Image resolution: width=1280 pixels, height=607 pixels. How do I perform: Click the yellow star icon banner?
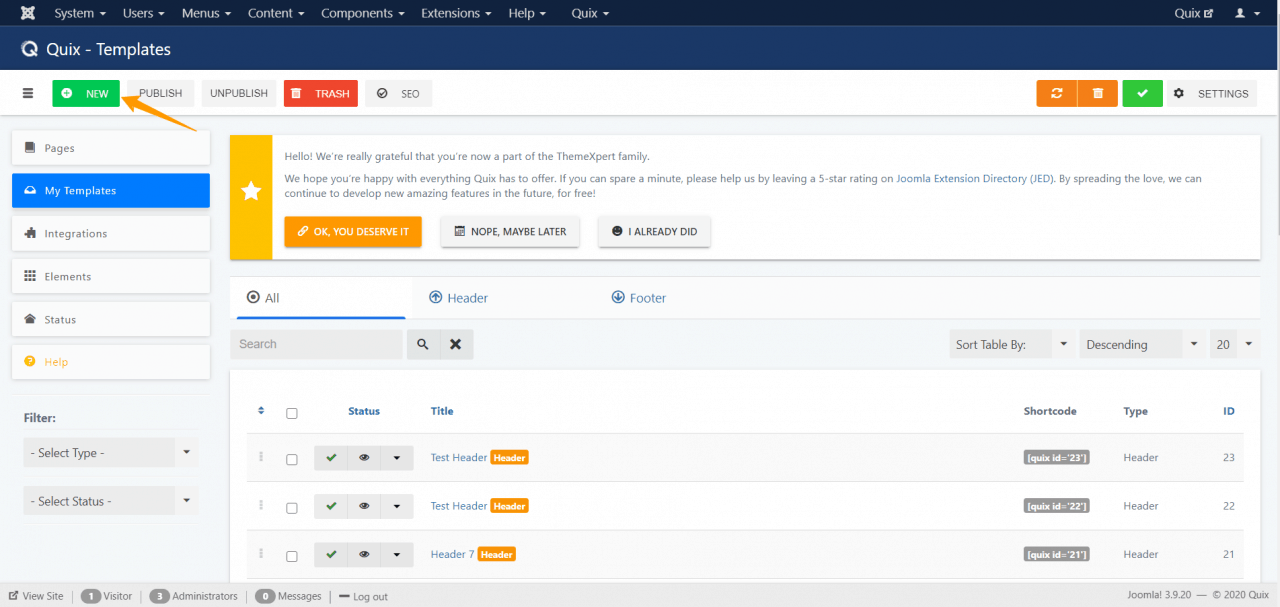click(x=251, y=191)
